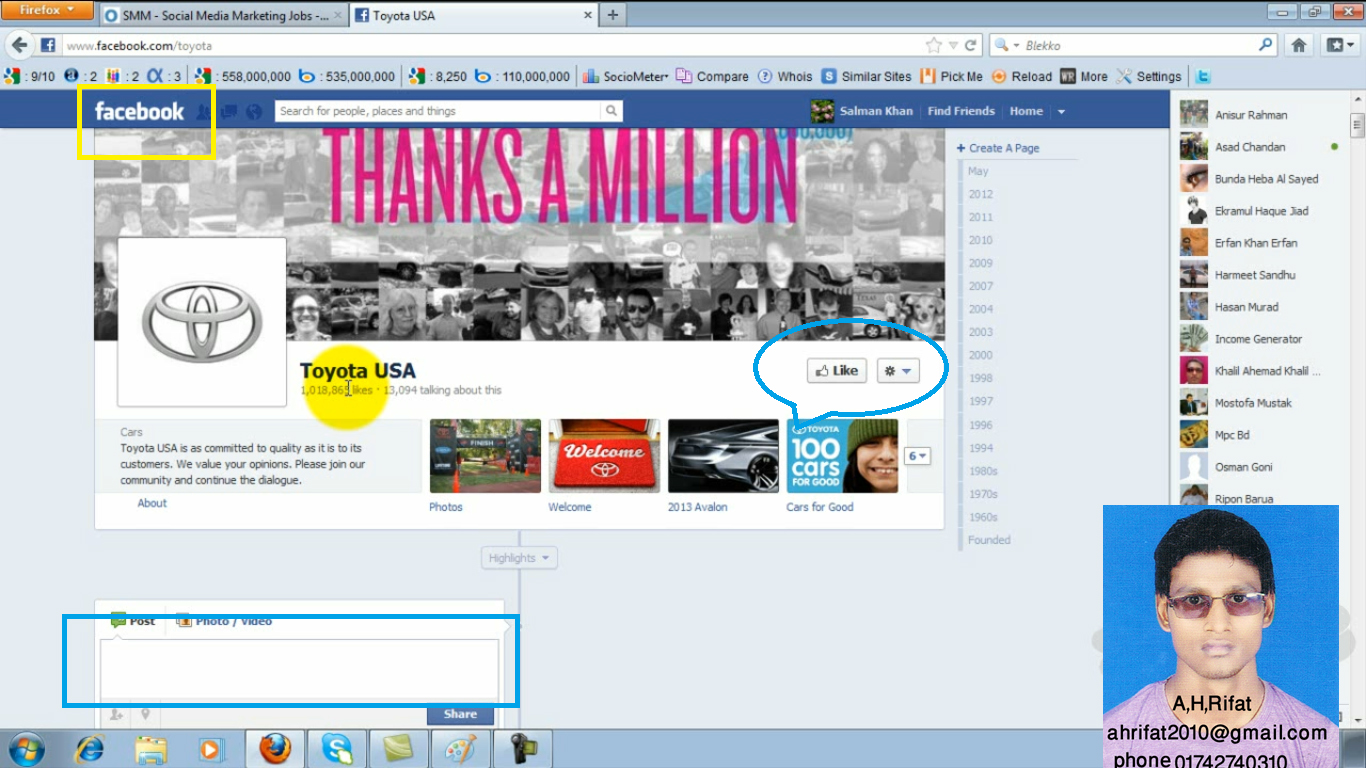Click the Pick Me toolbar item

[x=951, y=76]
